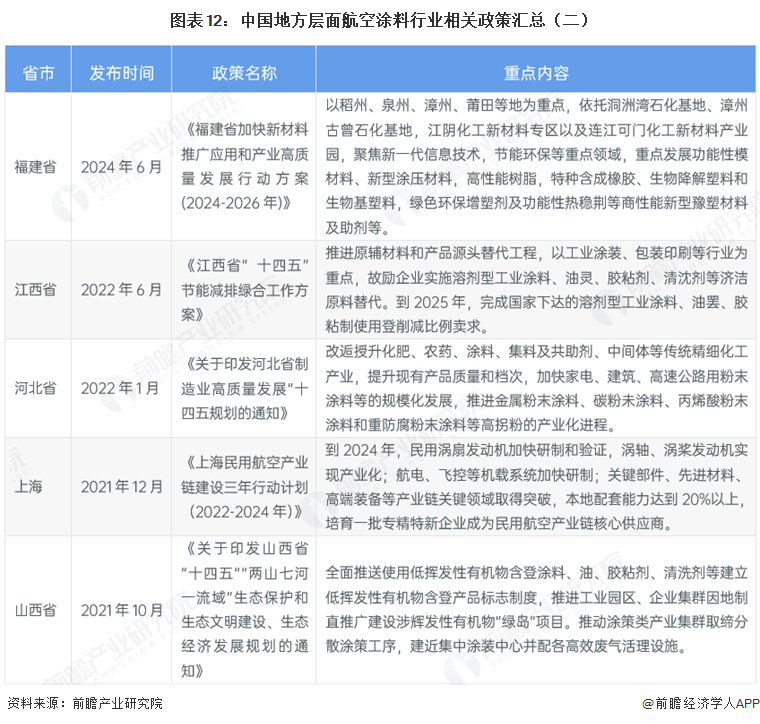Click the Shanxi content starting 全面推进使用低挥发性
The image size is (760, 724).
click(536, 610)
